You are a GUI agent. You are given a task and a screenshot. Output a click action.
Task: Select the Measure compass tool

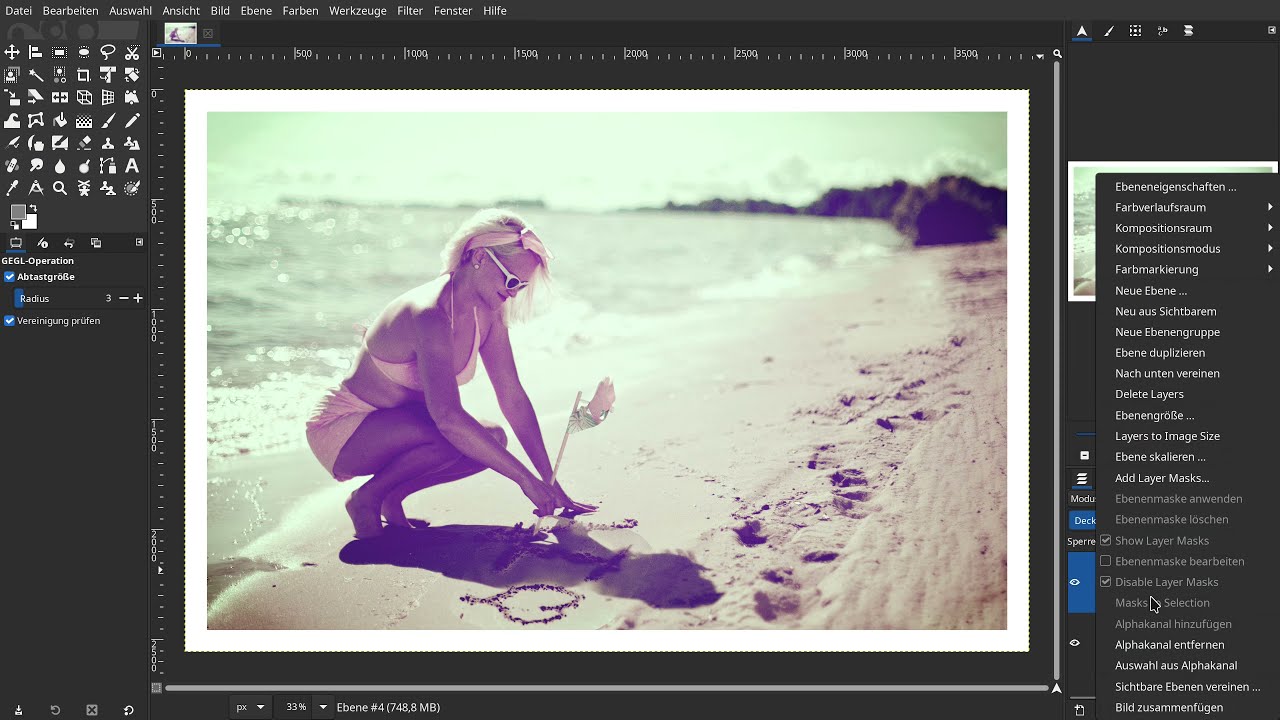(36, 188)
